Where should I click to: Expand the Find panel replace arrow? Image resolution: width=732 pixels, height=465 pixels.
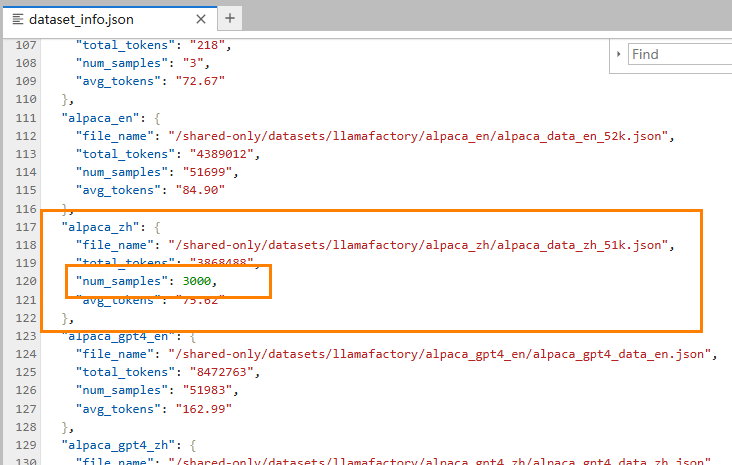(619, 54)
